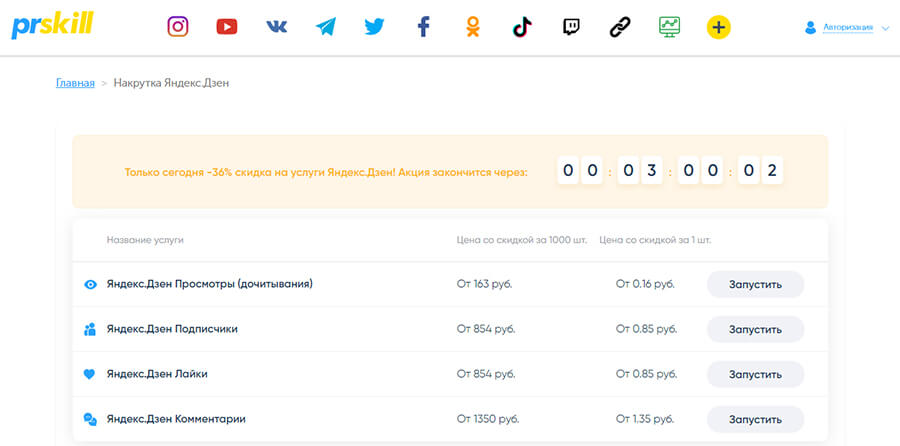Viewport: 900px width, 446px height.
Task: Expand the Авторизация dropdown arrow
Action: [885, 29]
